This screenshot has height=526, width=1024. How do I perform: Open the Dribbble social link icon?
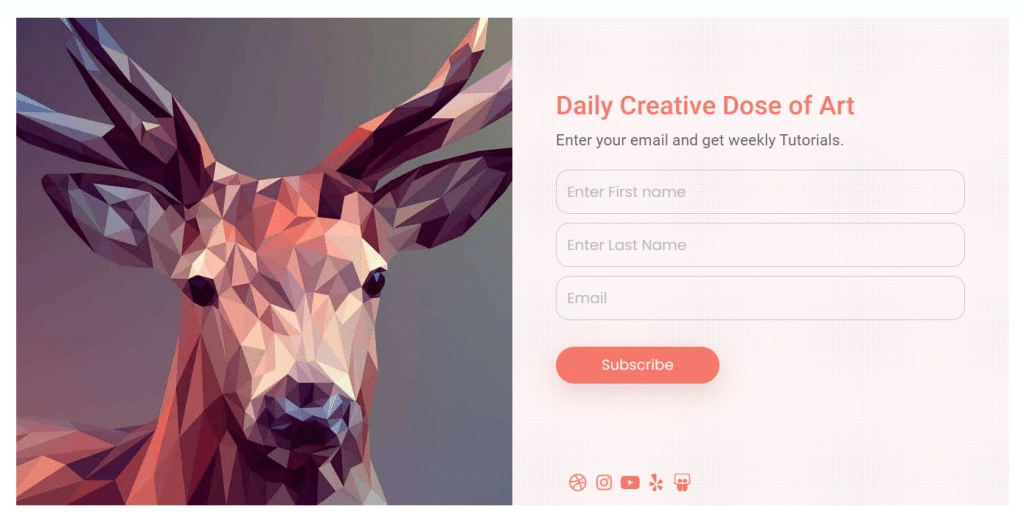click(577, 483)
